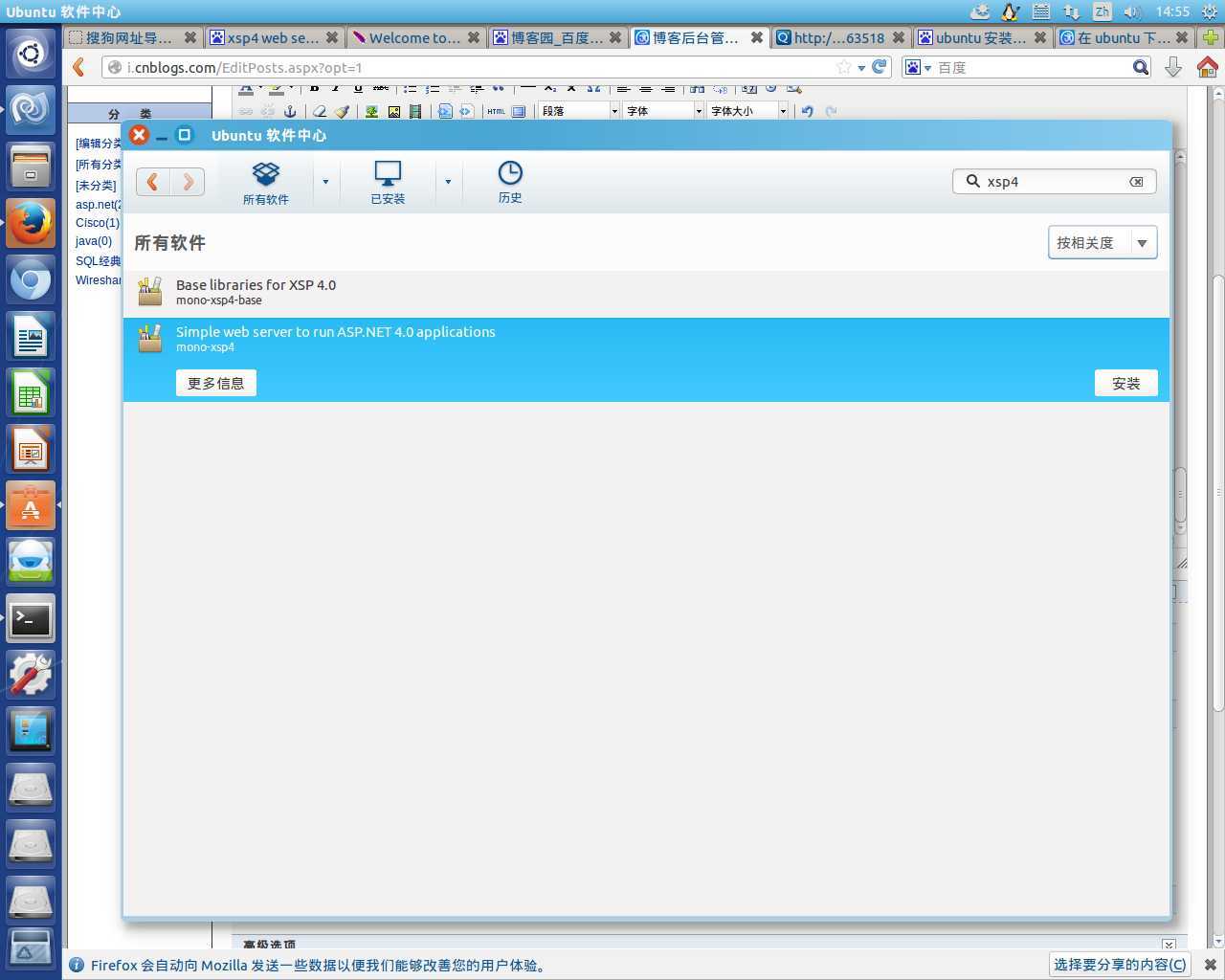The image size is (1225, 980).
Task: Go back in Software Center navigation
Action: point(153,182)
